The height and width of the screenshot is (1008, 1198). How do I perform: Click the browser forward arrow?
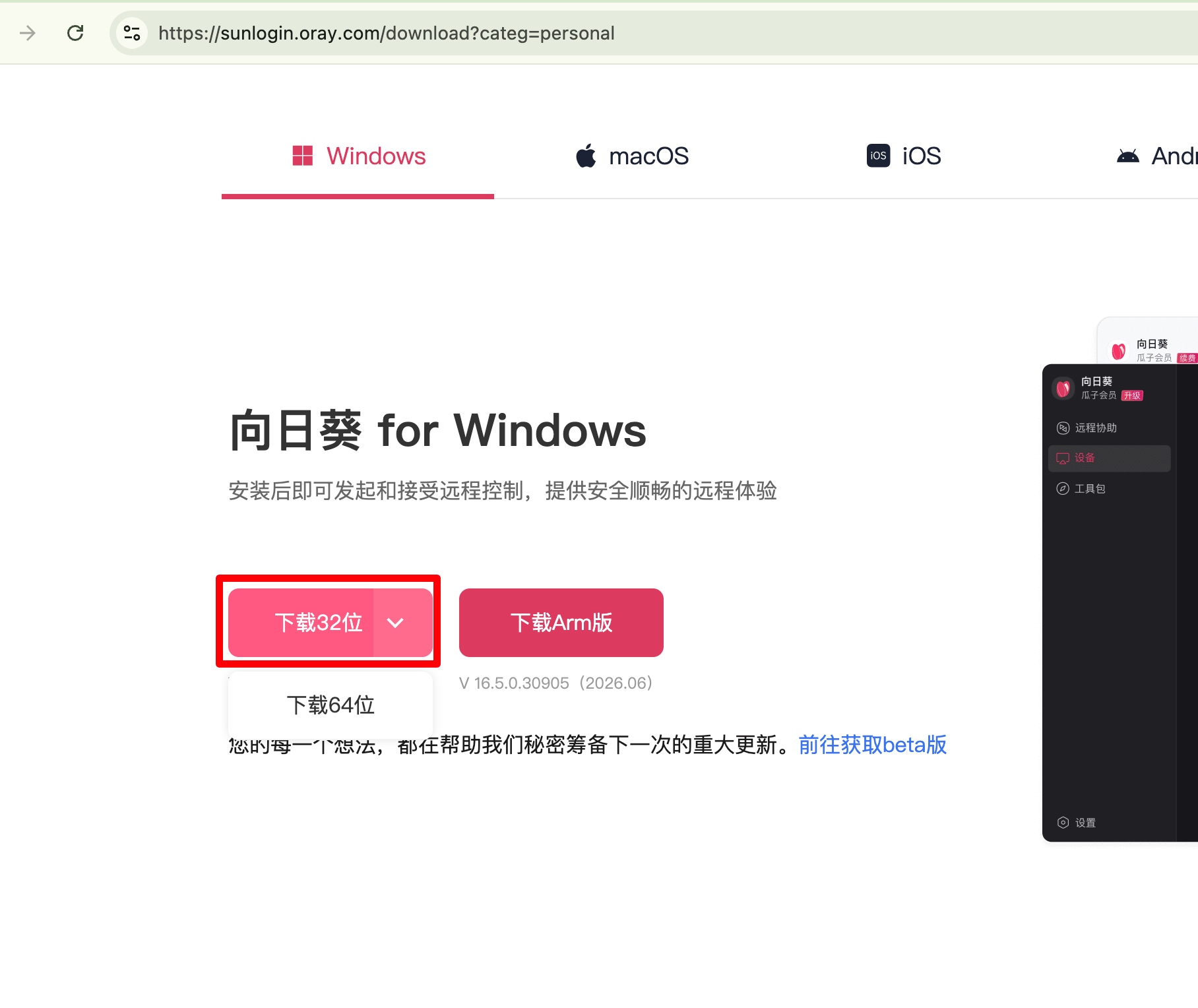click(x=28, y=33)
